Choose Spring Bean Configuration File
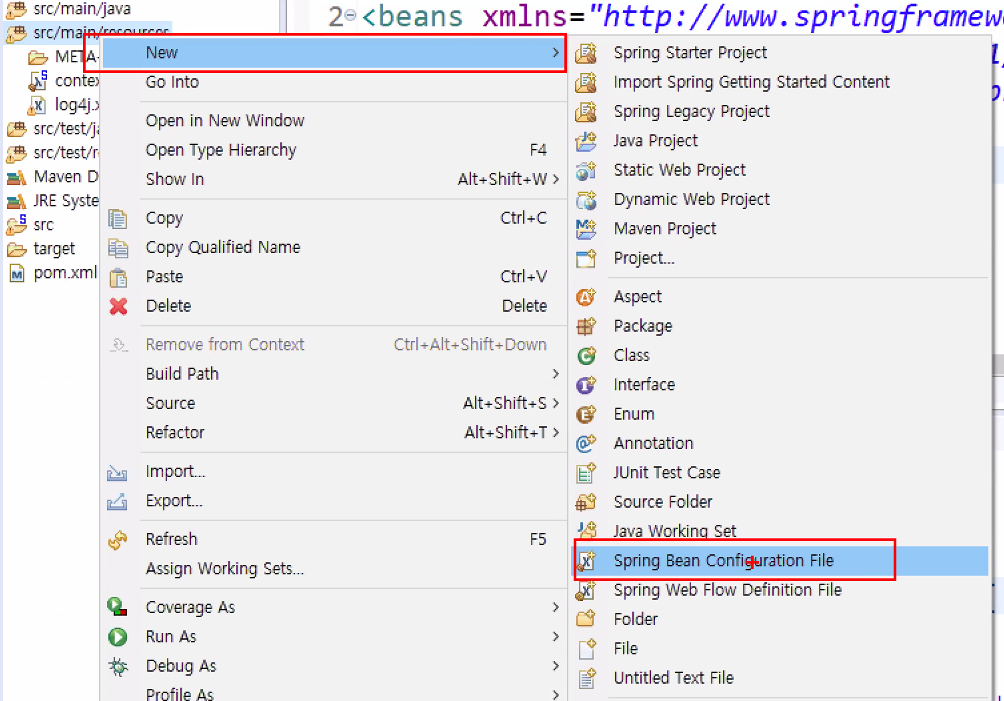 [781, 561]
